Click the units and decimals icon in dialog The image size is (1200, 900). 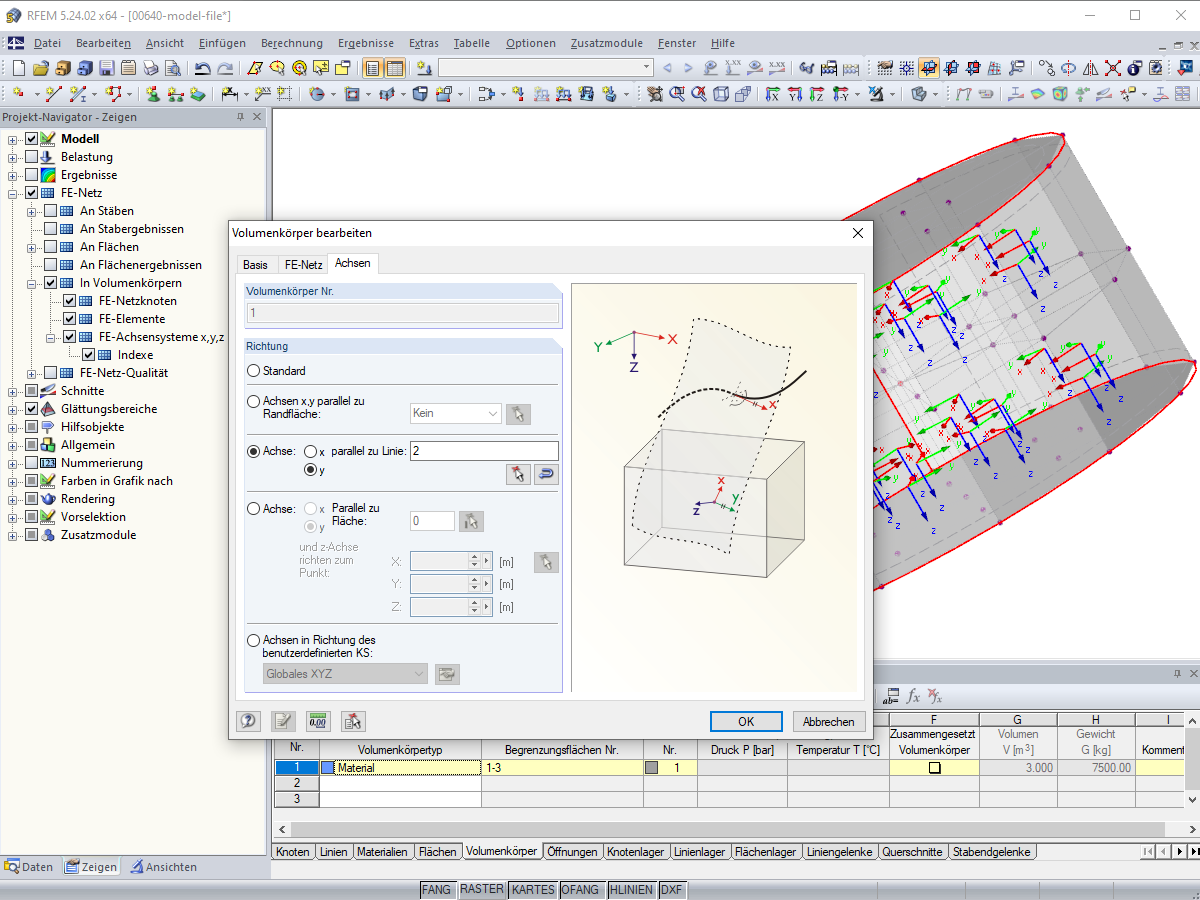pyautogui.click(x=318, y=721)
